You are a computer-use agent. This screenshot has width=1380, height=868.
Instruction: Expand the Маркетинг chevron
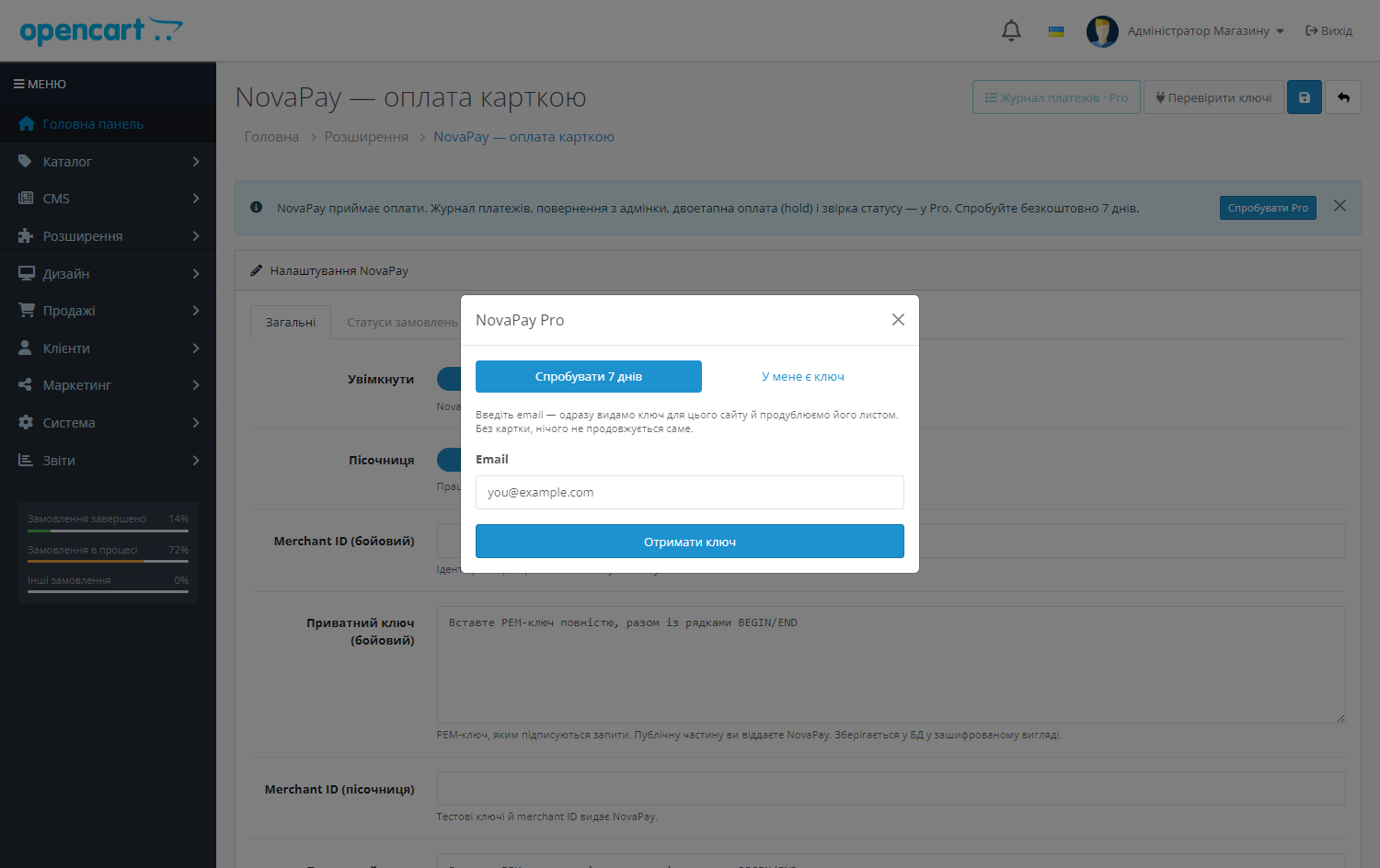(x=196, y=385)
